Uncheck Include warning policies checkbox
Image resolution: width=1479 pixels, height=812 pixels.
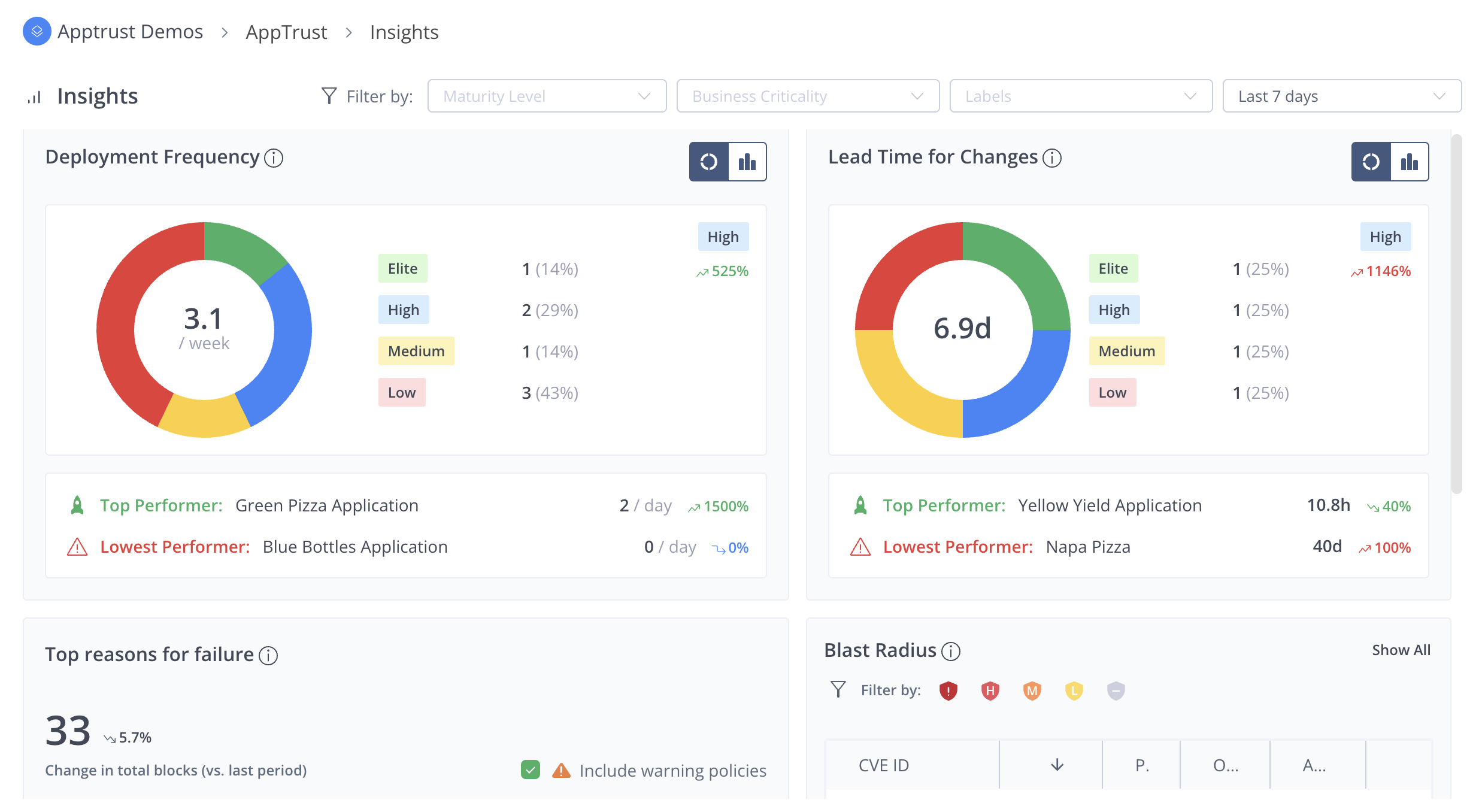click(530, 770)
